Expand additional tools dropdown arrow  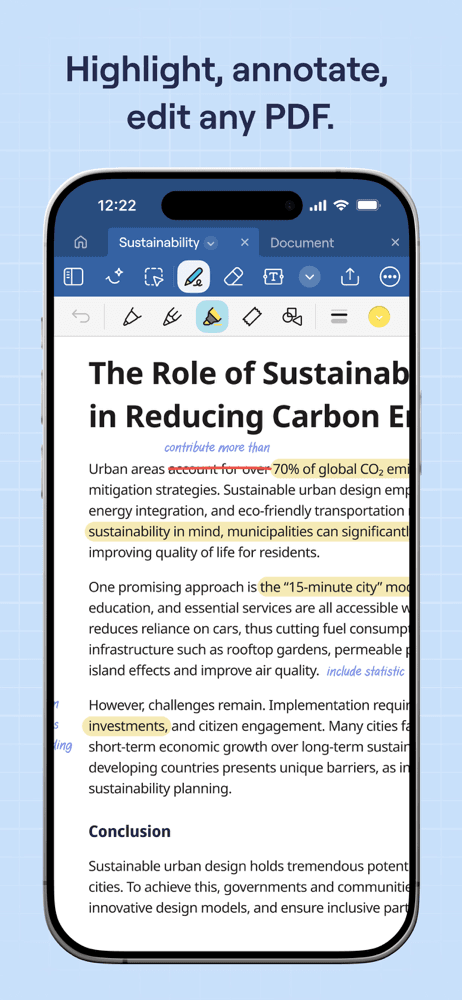[309, 277]
